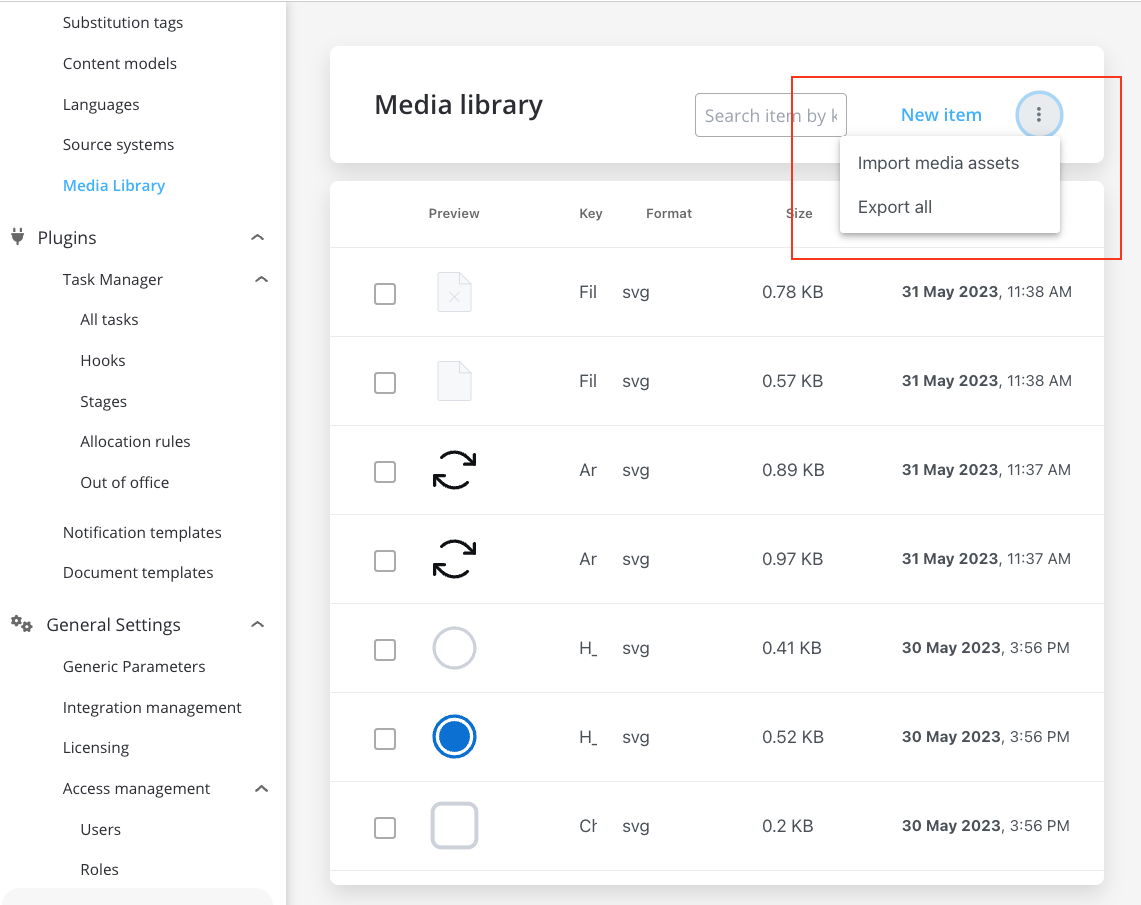Open refresh arrows preview of 0.89 KB item
The width and height of the screenshot is (1141, 905).
coord(454,470)
